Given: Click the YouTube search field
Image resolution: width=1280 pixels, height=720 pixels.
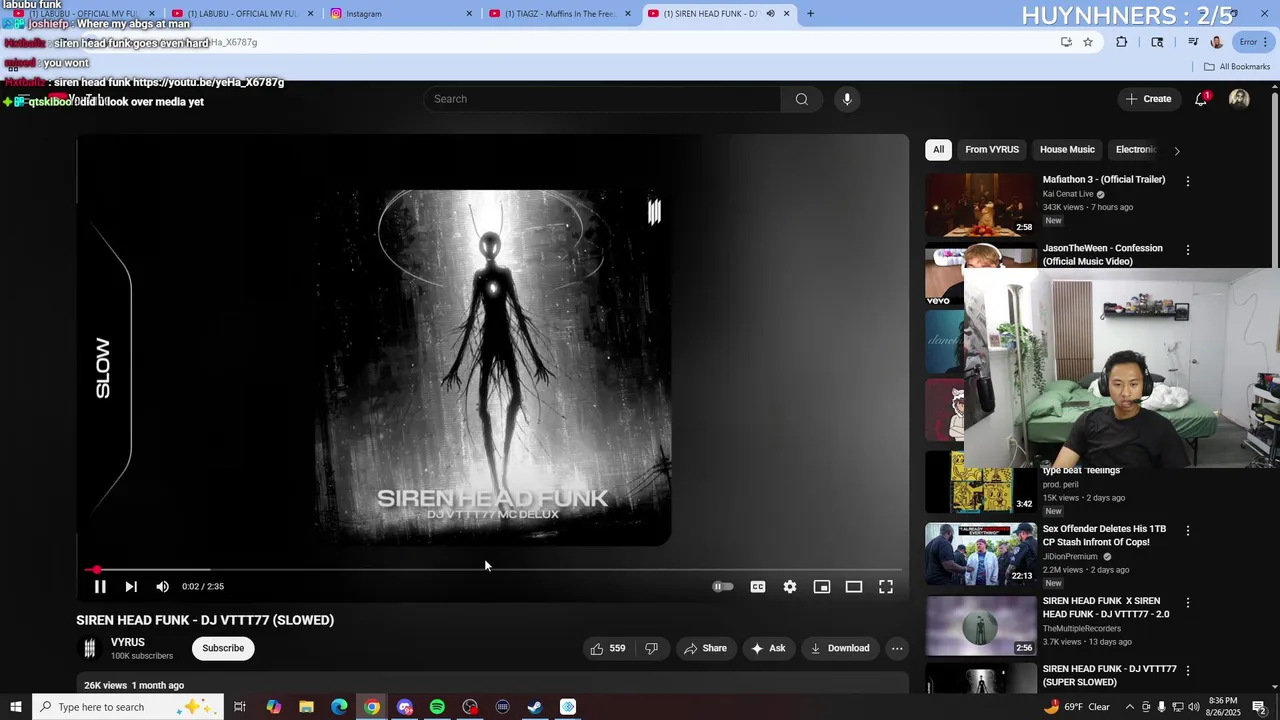Looking at the screenshot, I should 603,99.
